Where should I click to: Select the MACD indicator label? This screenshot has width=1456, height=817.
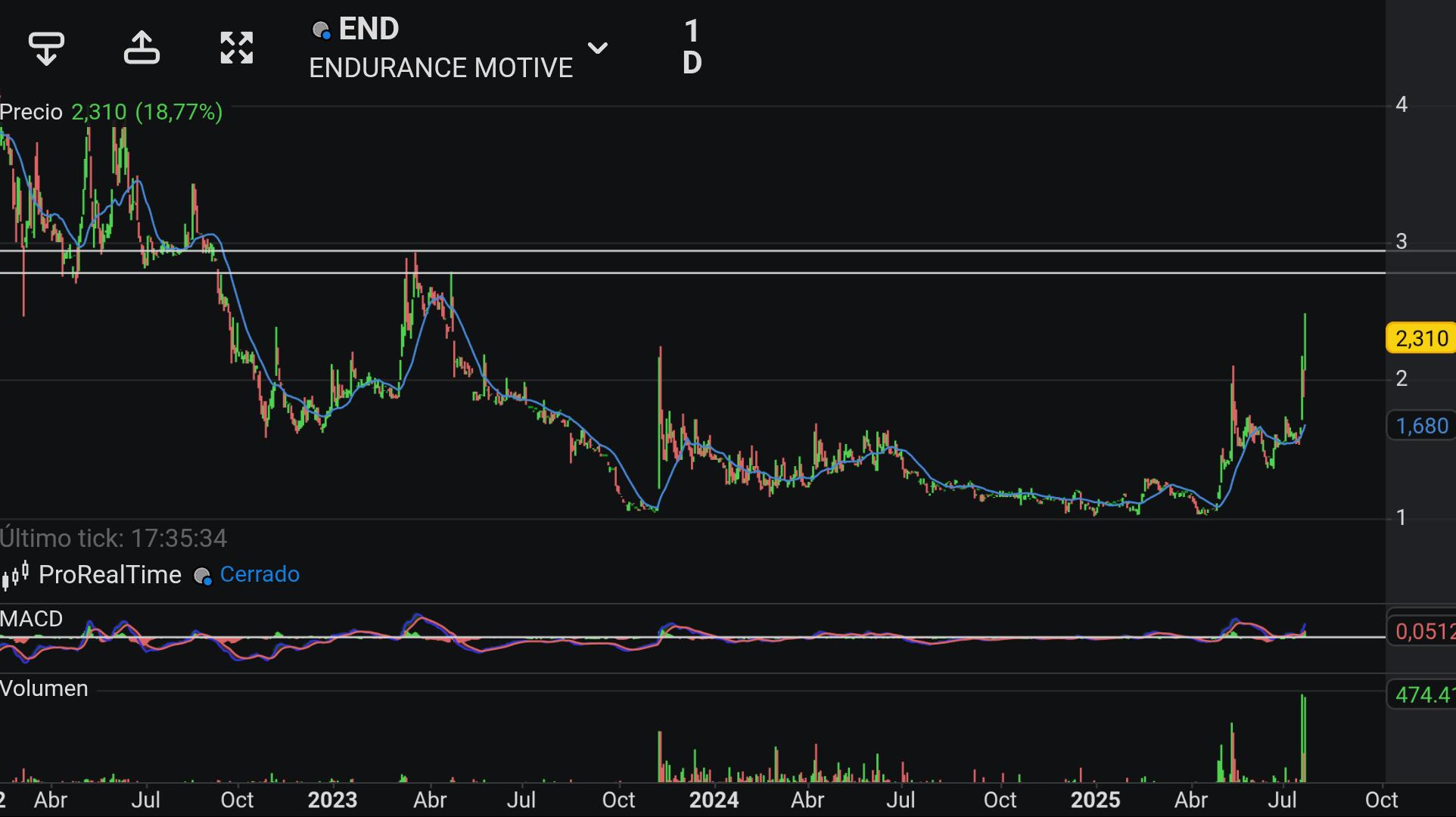coord(32,619)
